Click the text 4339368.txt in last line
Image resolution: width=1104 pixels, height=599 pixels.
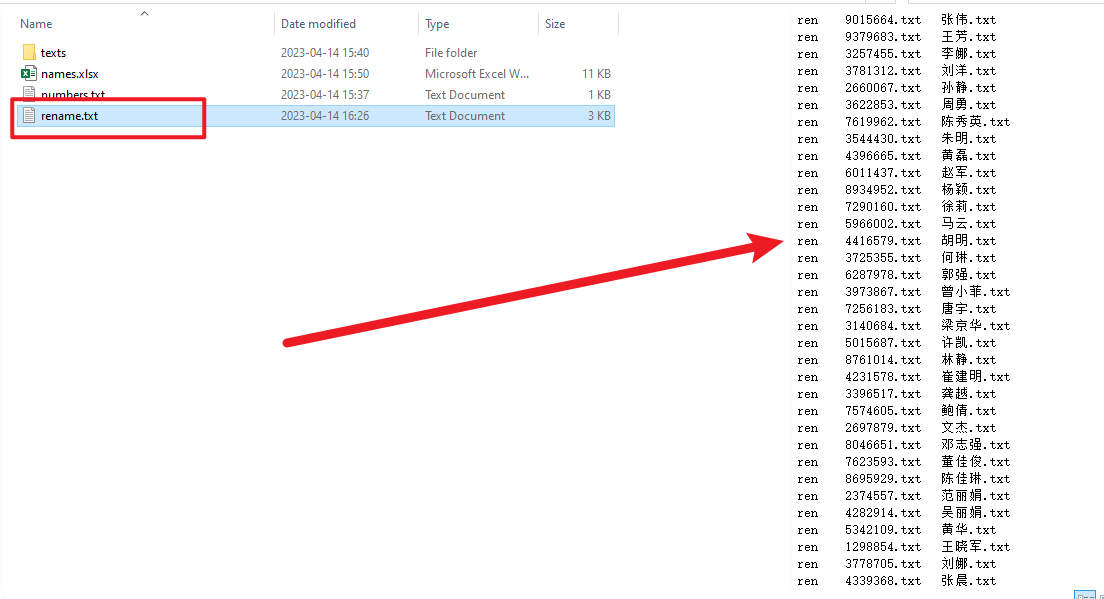pos(882,581)
